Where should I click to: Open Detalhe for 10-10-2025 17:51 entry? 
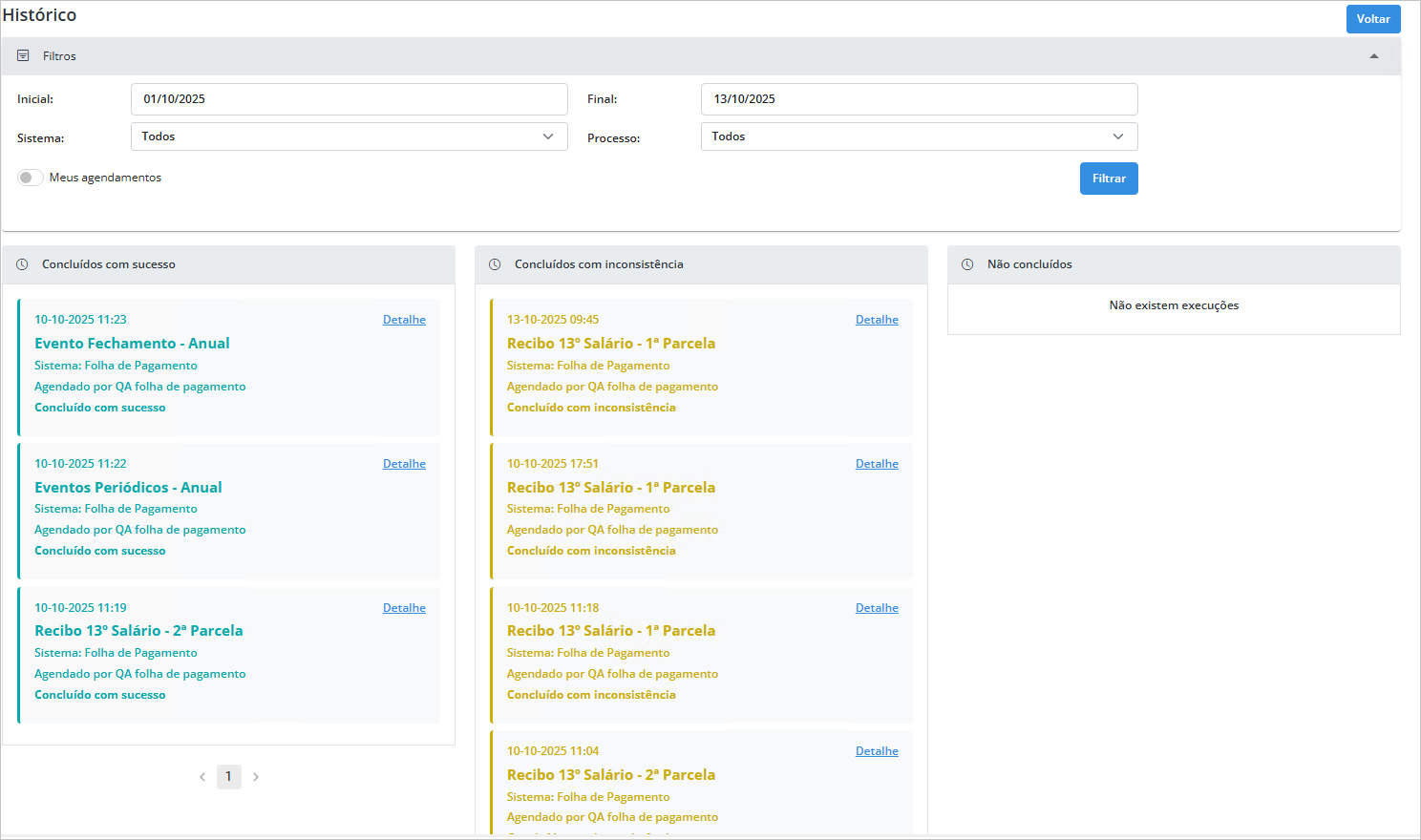tap(877, 464)
